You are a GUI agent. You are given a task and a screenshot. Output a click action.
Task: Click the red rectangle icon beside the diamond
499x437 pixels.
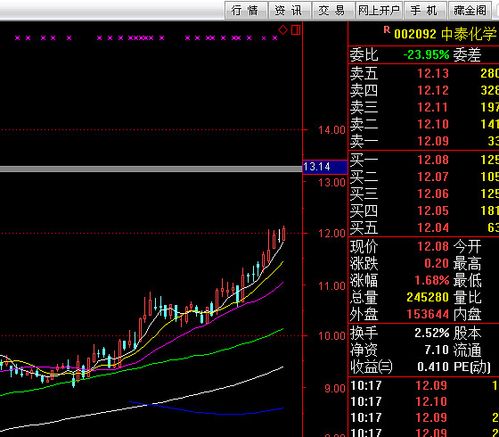click(x=295, y=30)
